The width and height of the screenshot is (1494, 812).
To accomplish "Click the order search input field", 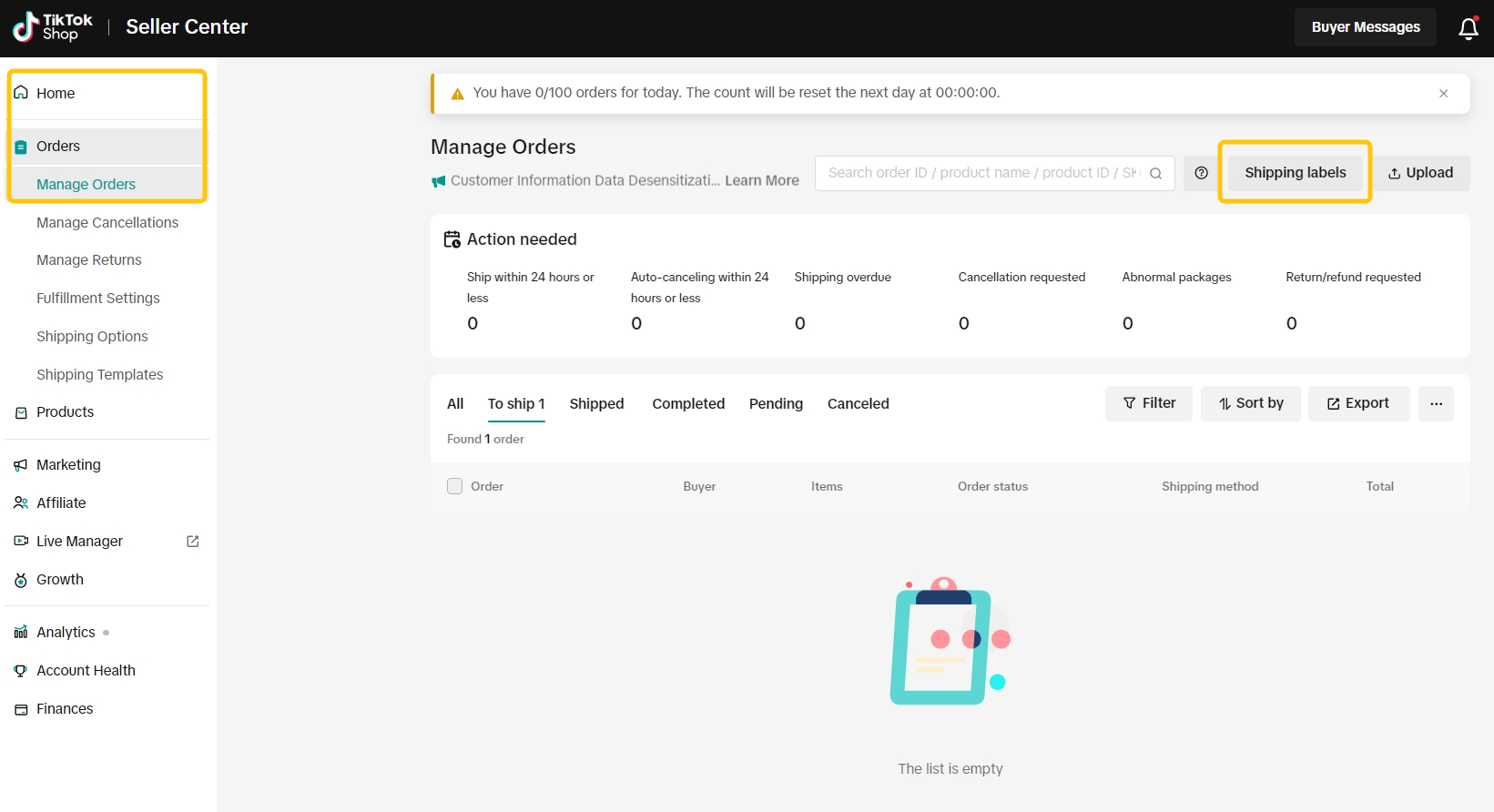I will (983, 173).
